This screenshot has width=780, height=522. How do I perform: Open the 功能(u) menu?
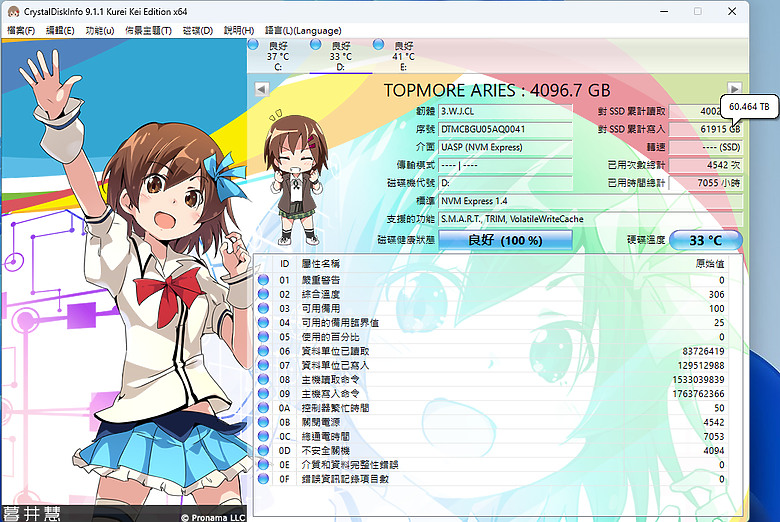point(99,30)
